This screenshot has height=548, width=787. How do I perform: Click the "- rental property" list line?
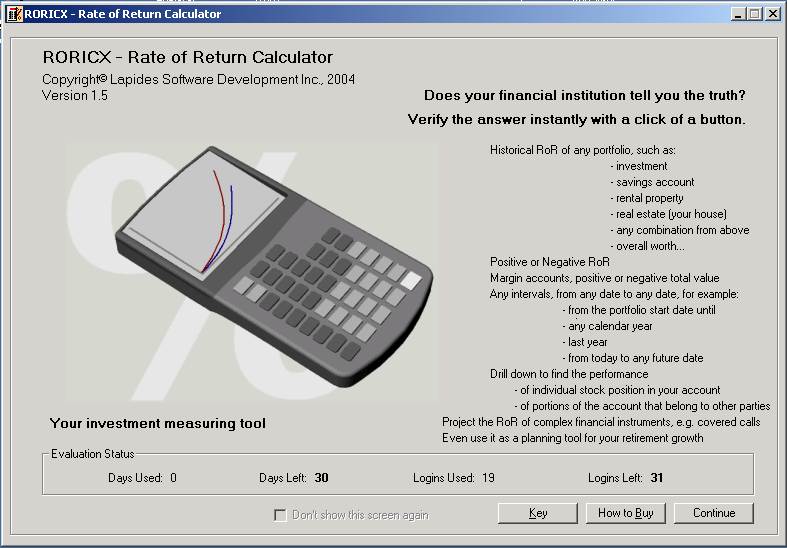coord(647,198)
